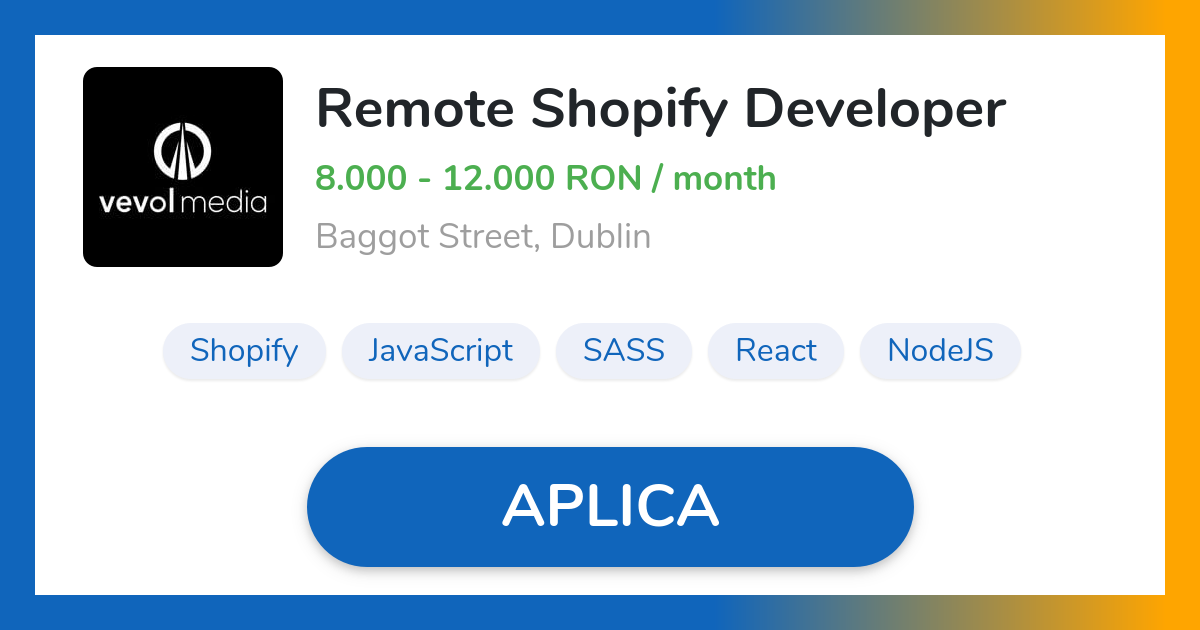
Task: Select the JavaScript skill tag
Action: [x=441, y=351]
